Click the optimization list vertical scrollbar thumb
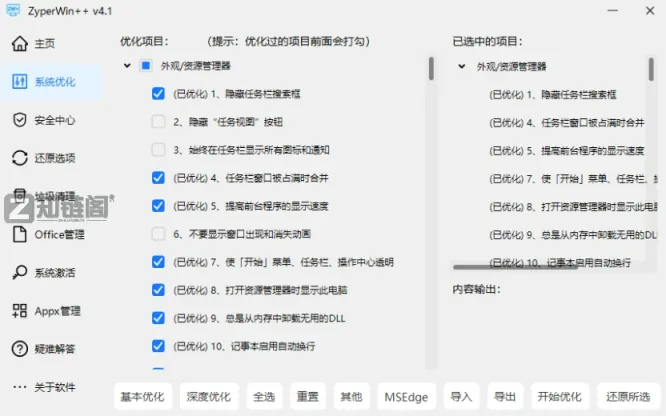 click(x=431, y=68)
